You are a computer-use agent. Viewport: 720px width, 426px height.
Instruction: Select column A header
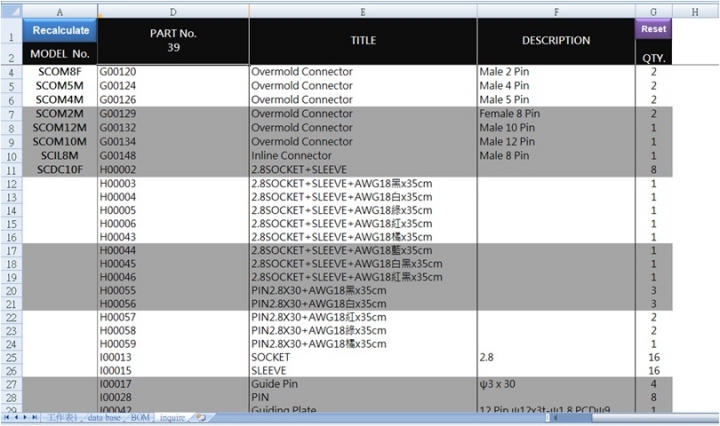click(60, 12)
